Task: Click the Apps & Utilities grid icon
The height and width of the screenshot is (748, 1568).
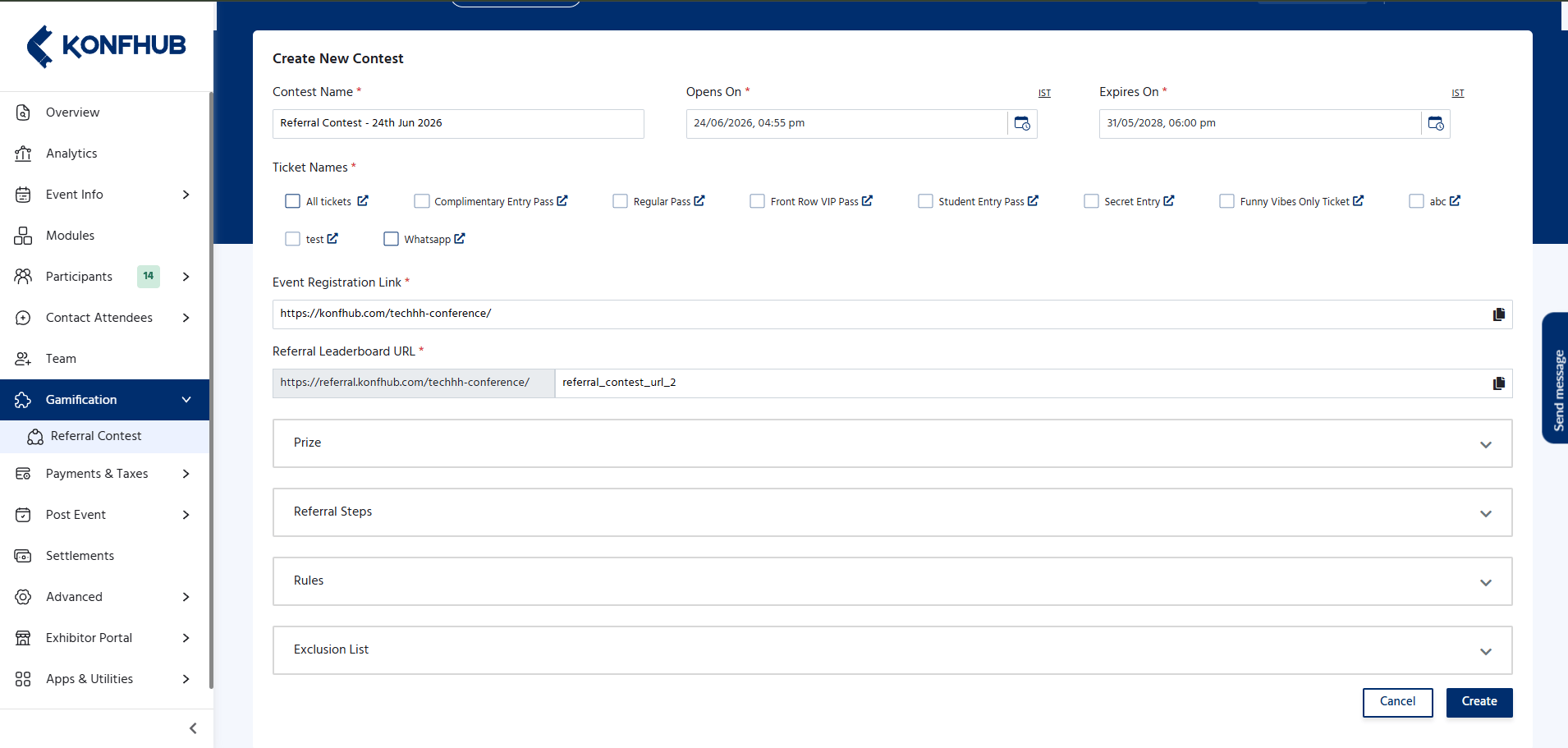Action: coord(23,679)
